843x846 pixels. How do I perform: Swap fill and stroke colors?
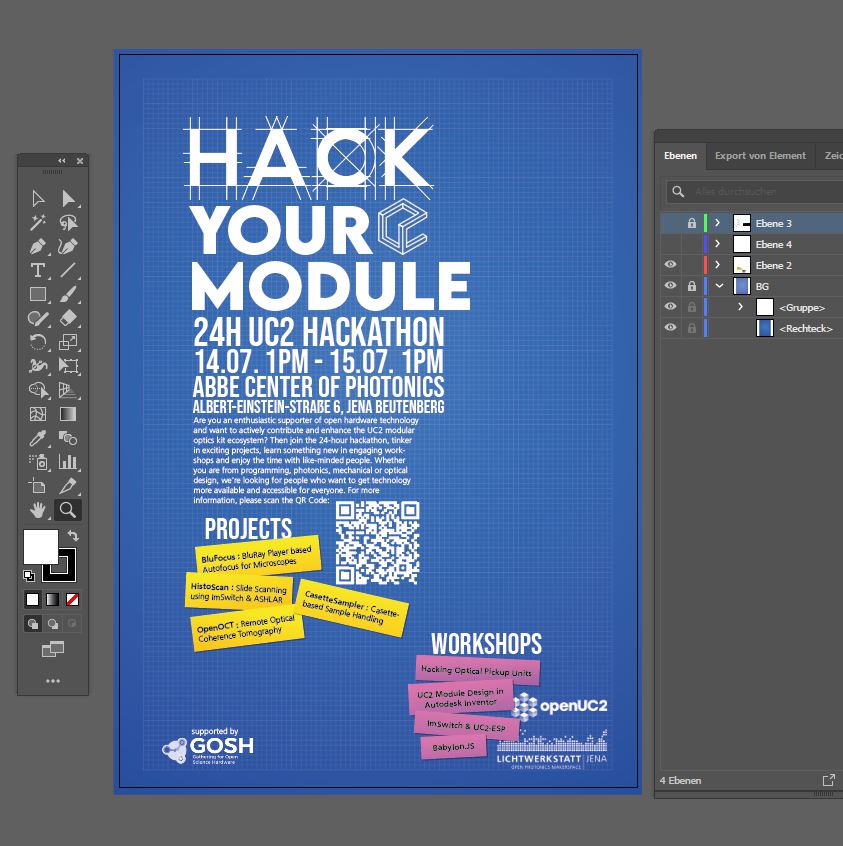(x=73, y=536)
